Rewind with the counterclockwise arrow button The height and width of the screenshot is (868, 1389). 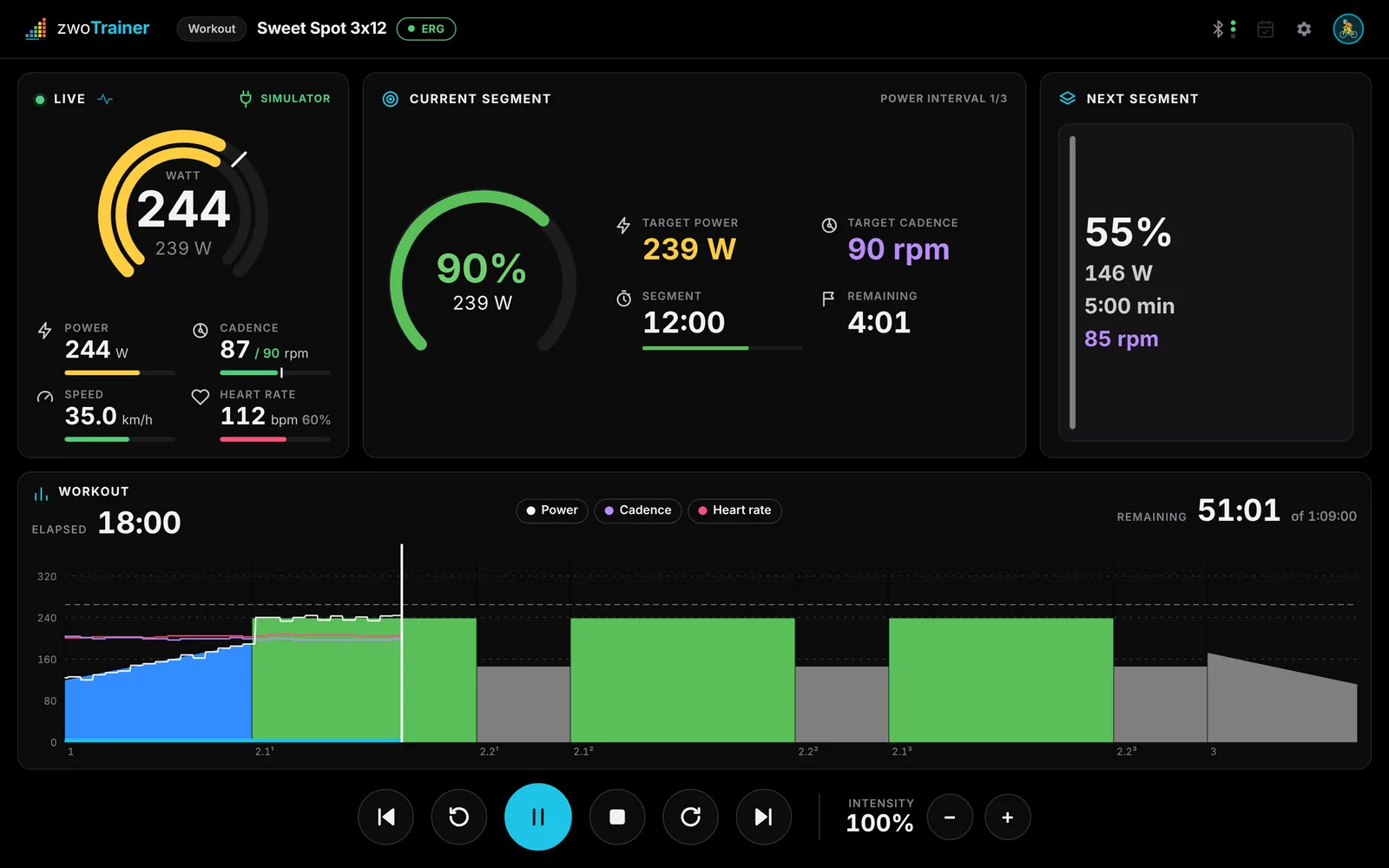click(x=459, y=817)
